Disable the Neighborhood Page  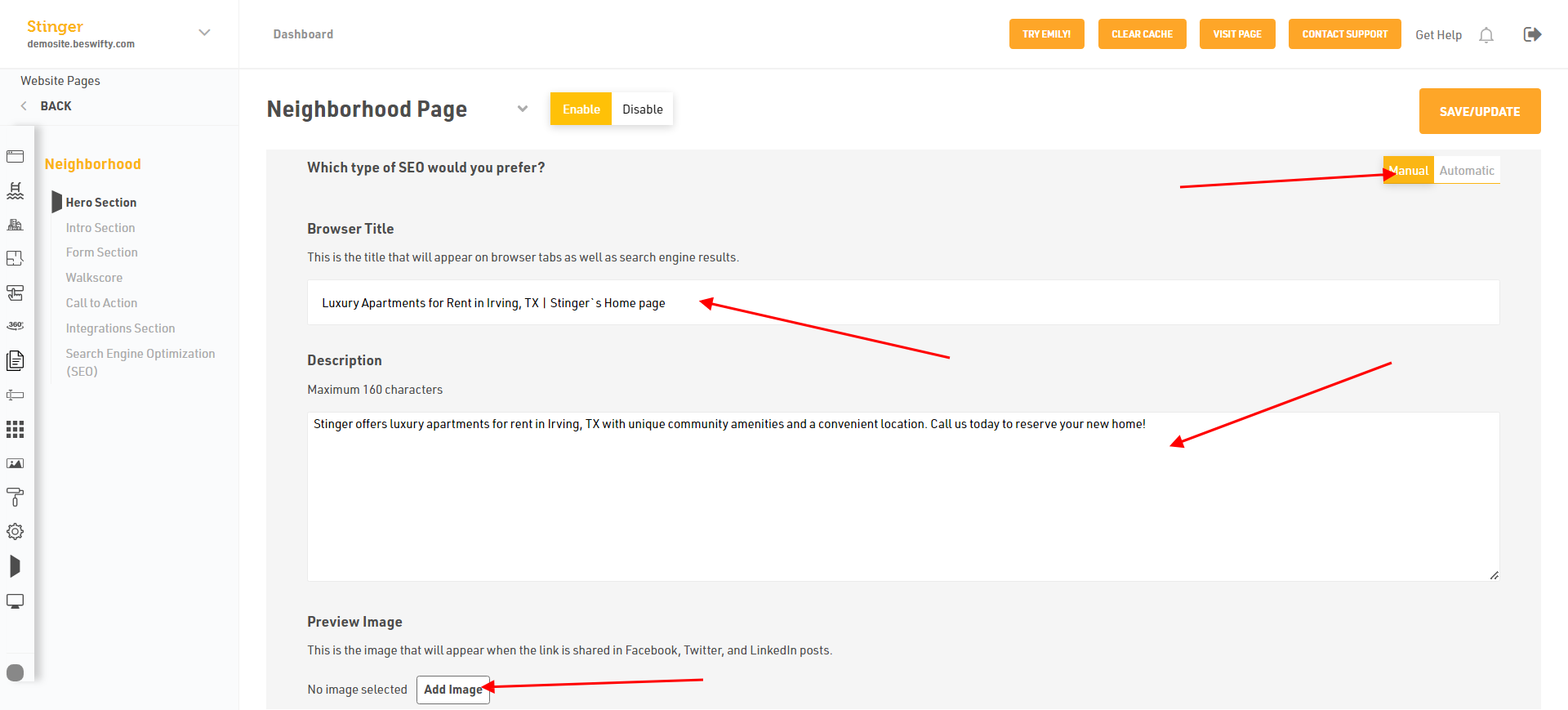click(x=642, y=109)
